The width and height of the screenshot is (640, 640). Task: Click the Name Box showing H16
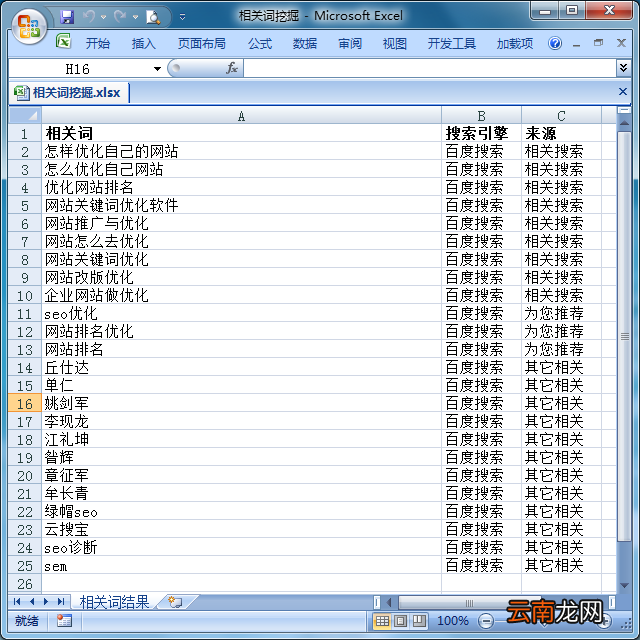click(x=78, y=69)
